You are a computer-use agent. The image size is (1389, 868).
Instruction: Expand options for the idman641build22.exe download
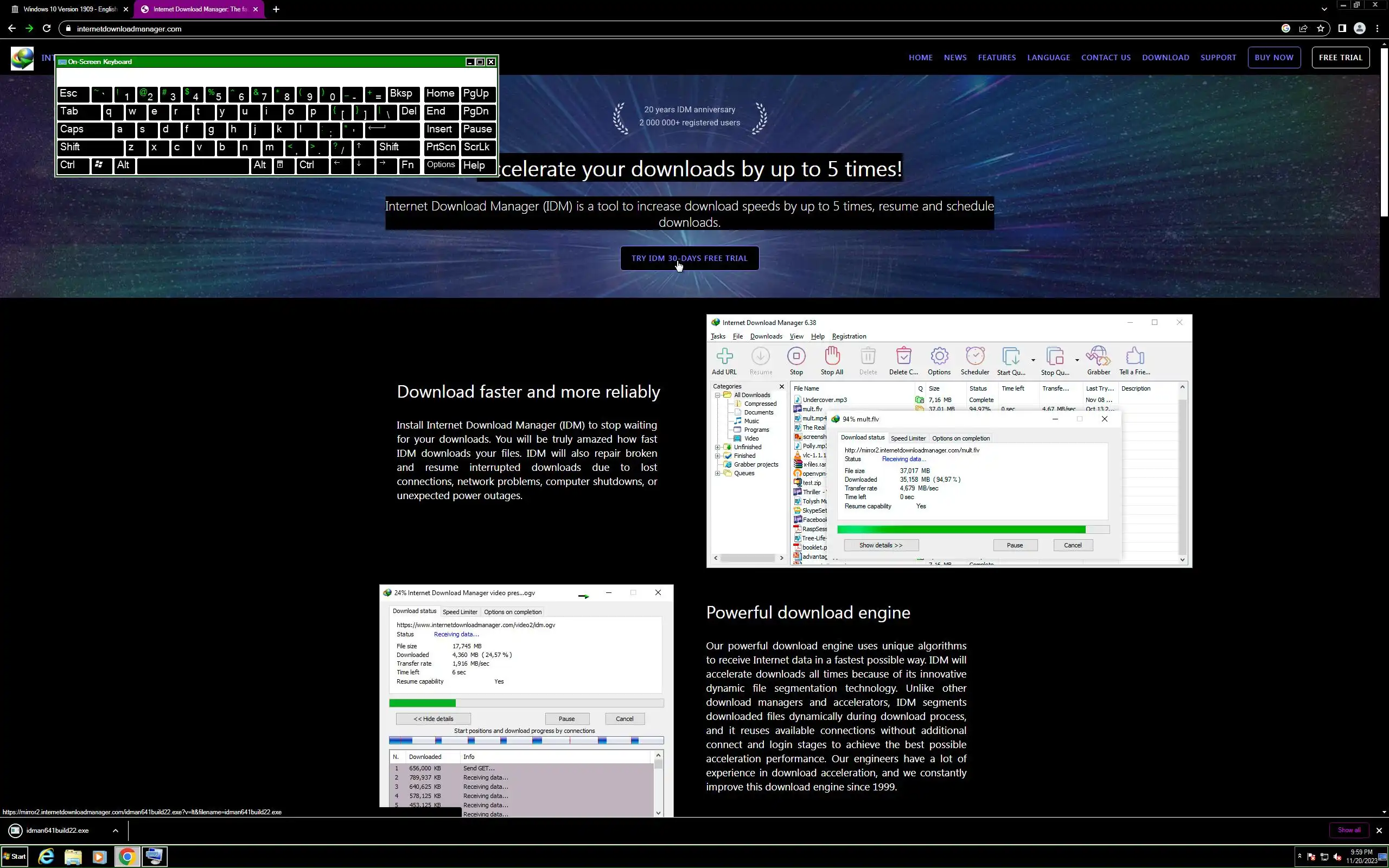(116, 830)
